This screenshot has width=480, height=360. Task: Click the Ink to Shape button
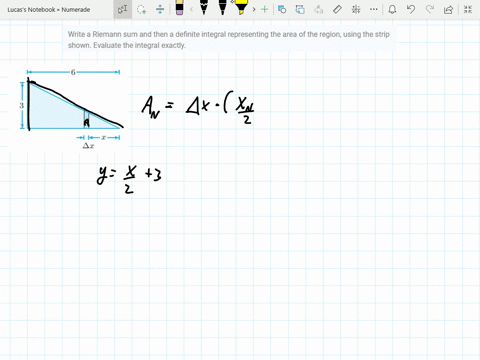tap(300, 9)
